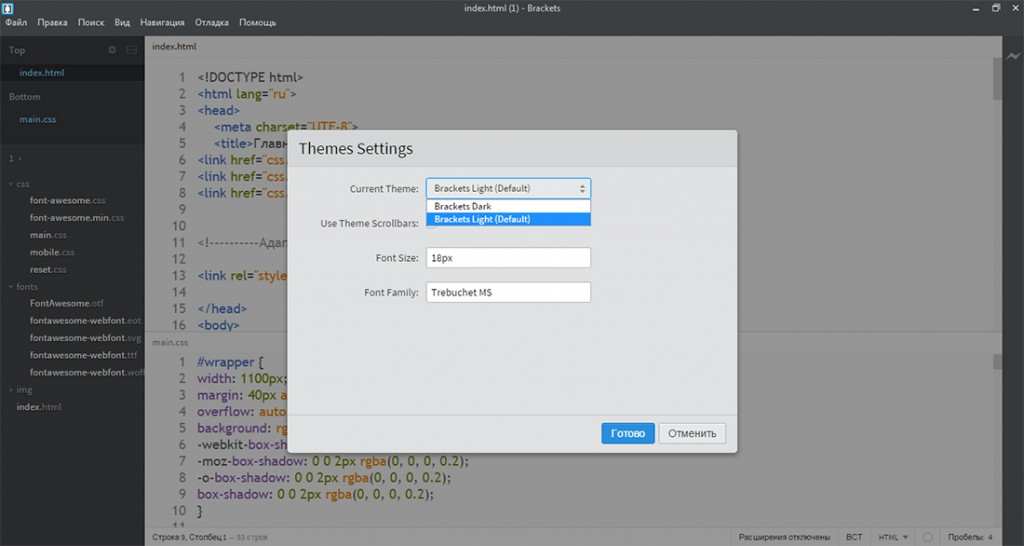
Task: Open the Правка menu
Action: 52,22
